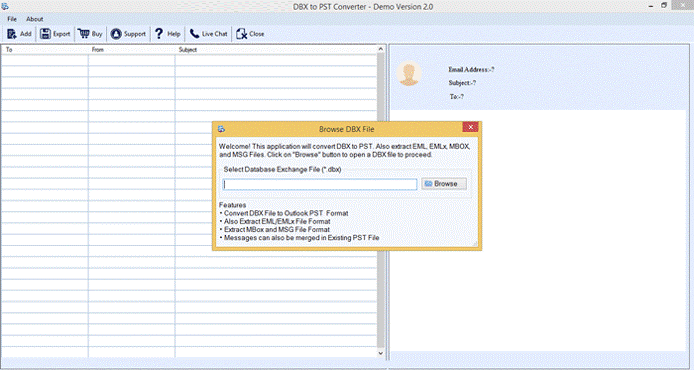Open the About menu
The width and height of the screenshot is (694, 370).
point(35,19)
